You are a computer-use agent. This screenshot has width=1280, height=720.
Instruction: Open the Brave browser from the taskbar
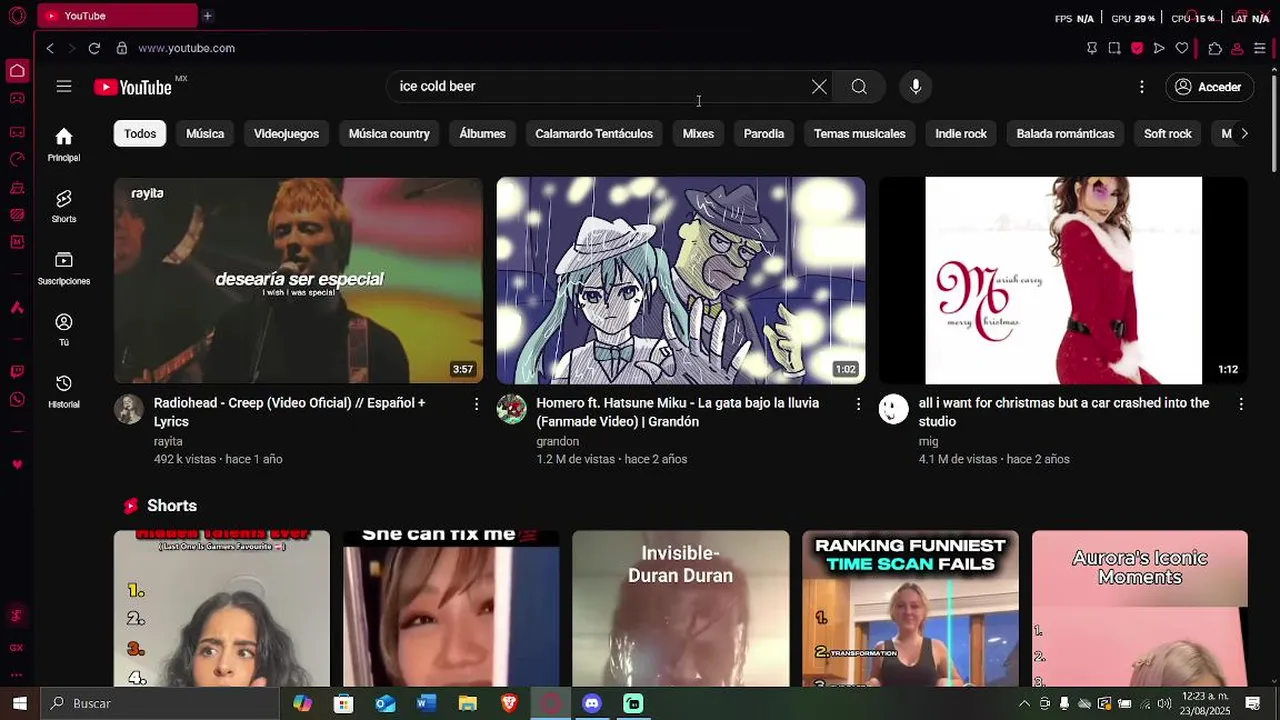[x=509, y=703]
